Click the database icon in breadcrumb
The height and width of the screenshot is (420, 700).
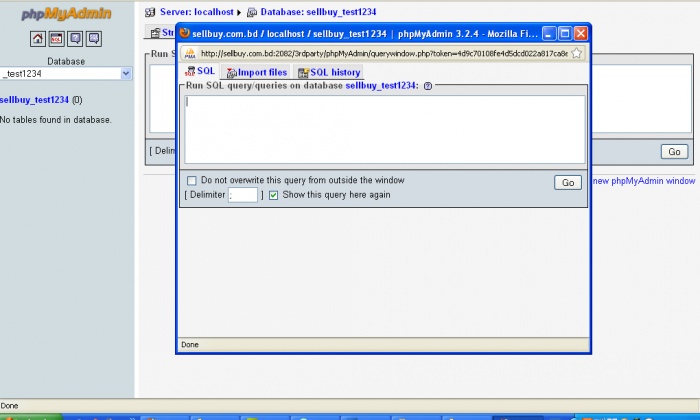252,12
